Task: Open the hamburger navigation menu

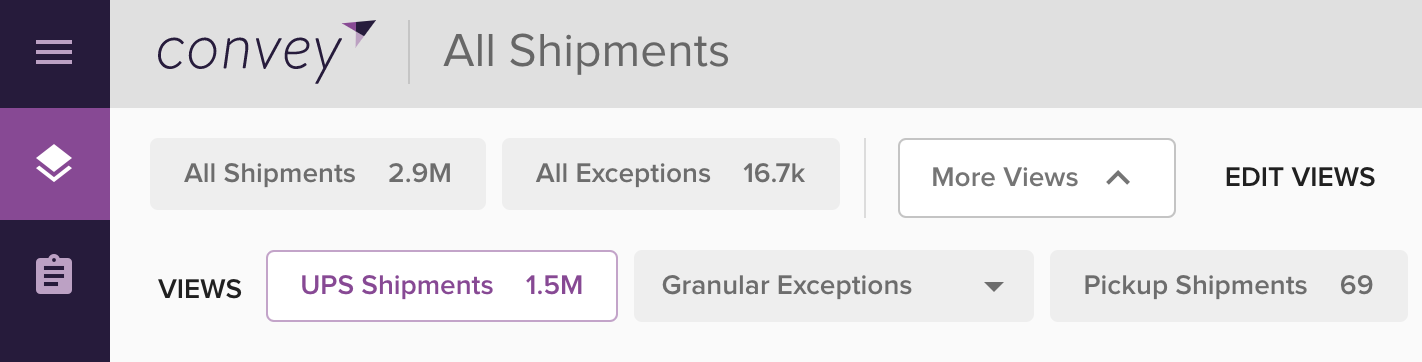Action: [x=54, y=52]
